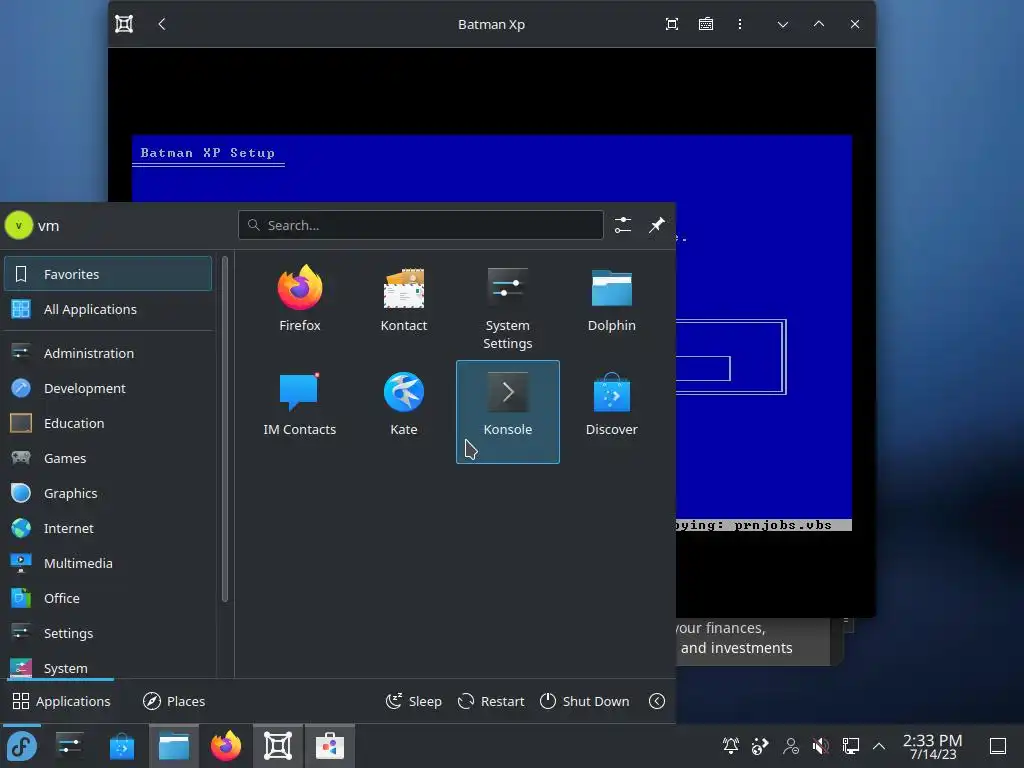
Task: Open keyboard shortcuts in Batman Xp window
Action: pyautogui.click(x=705, y=24)
